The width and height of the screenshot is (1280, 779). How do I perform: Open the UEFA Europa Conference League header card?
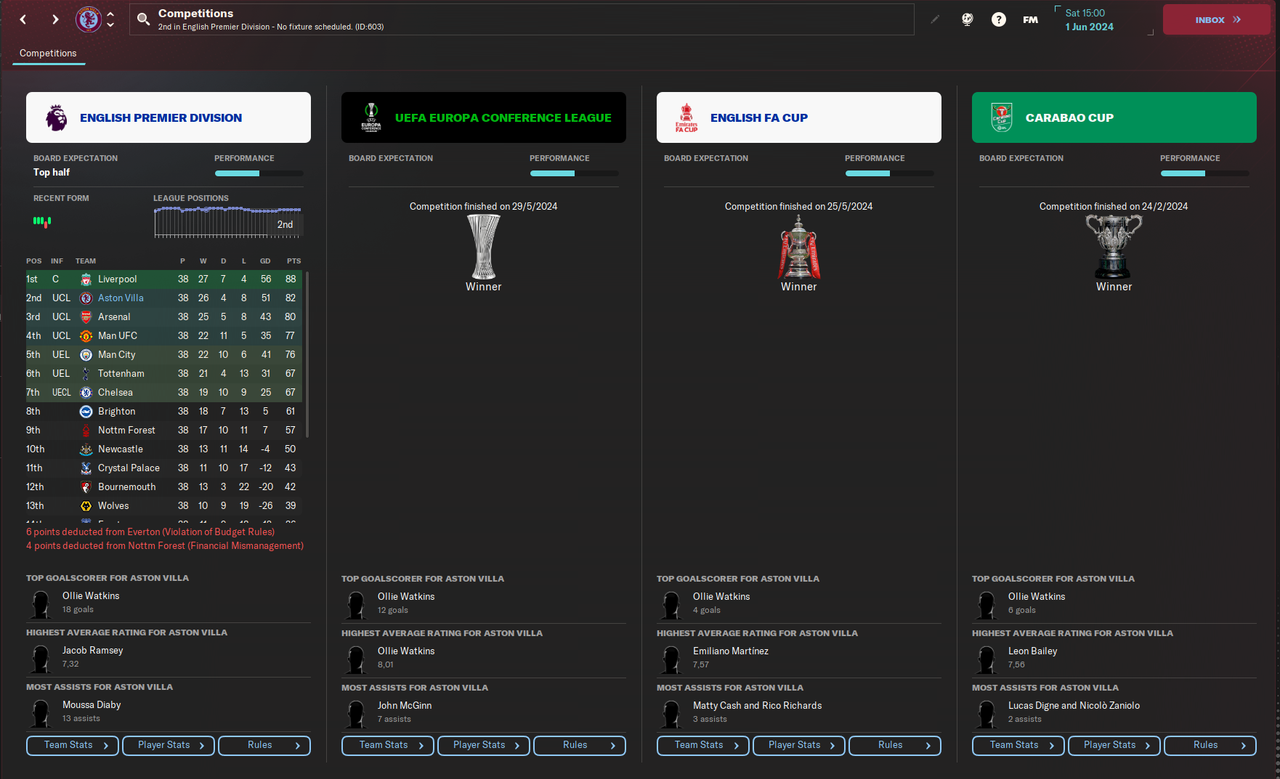tap(483, 117)
